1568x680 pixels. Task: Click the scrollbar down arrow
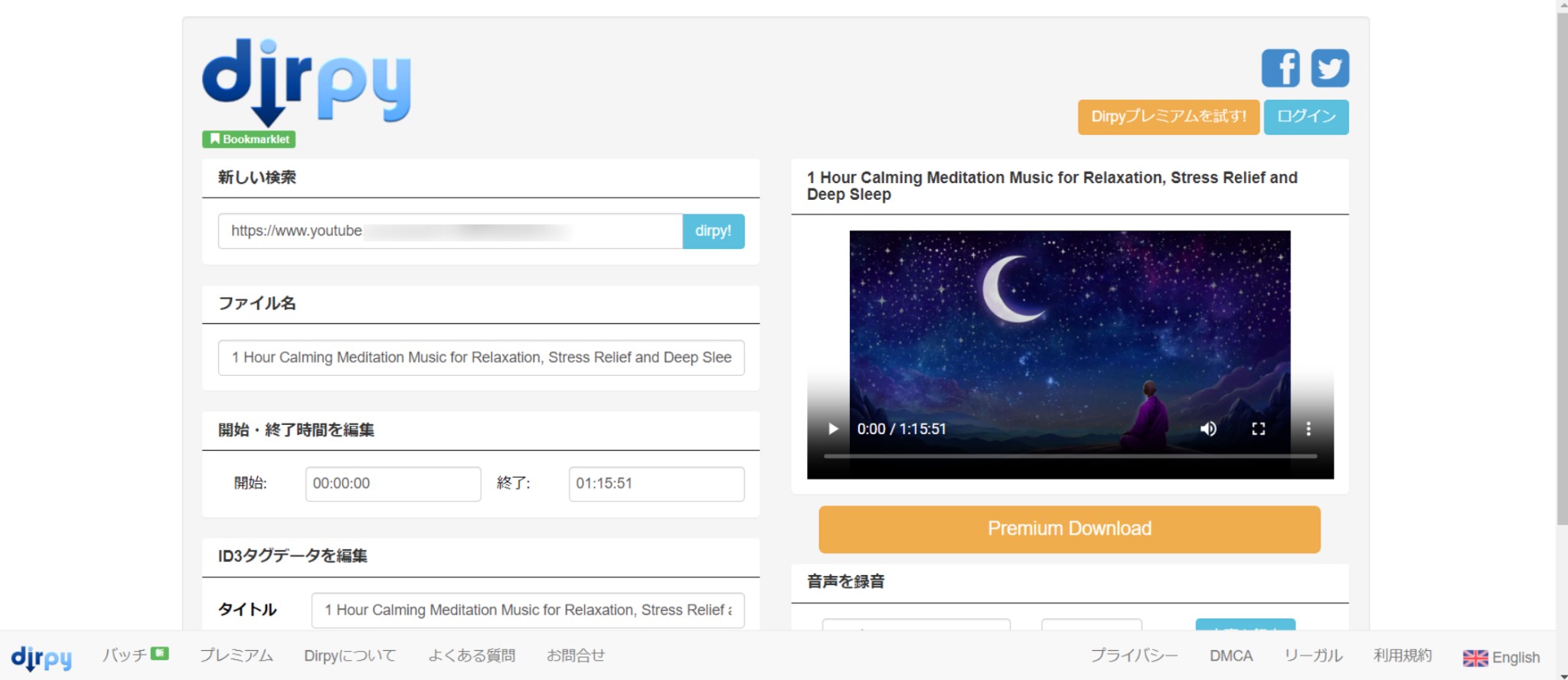pyautogui.click(x=1562, y=675)
